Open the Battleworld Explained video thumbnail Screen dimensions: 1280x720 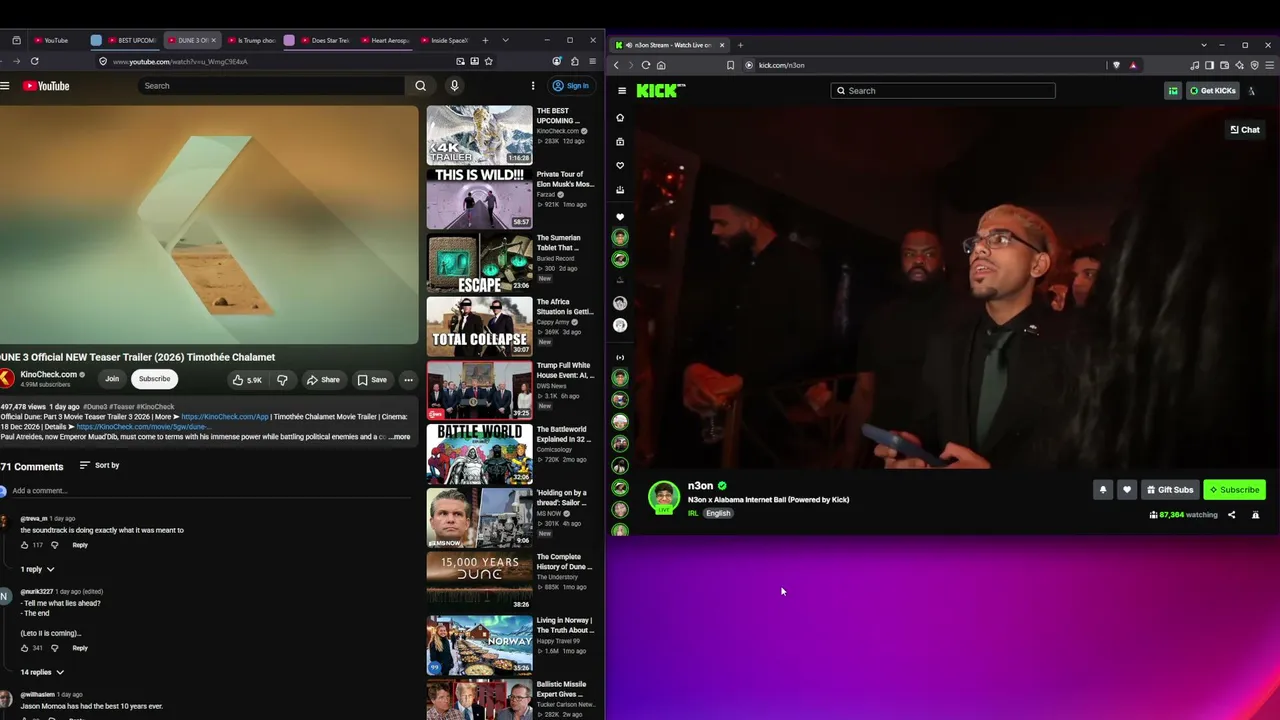(480, 453)
